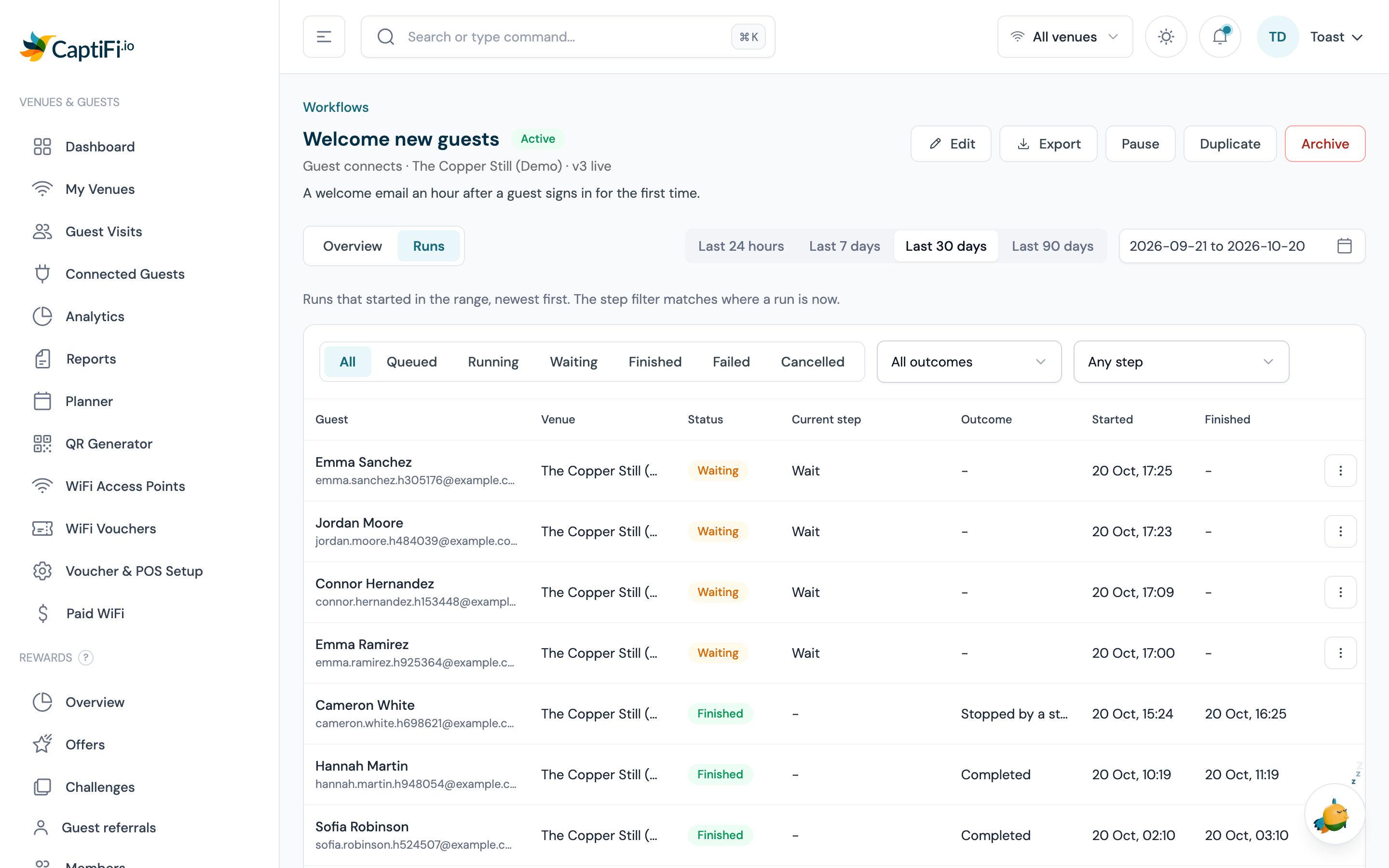Pause the Welcome new guests workflow

tap(1140, 144)
